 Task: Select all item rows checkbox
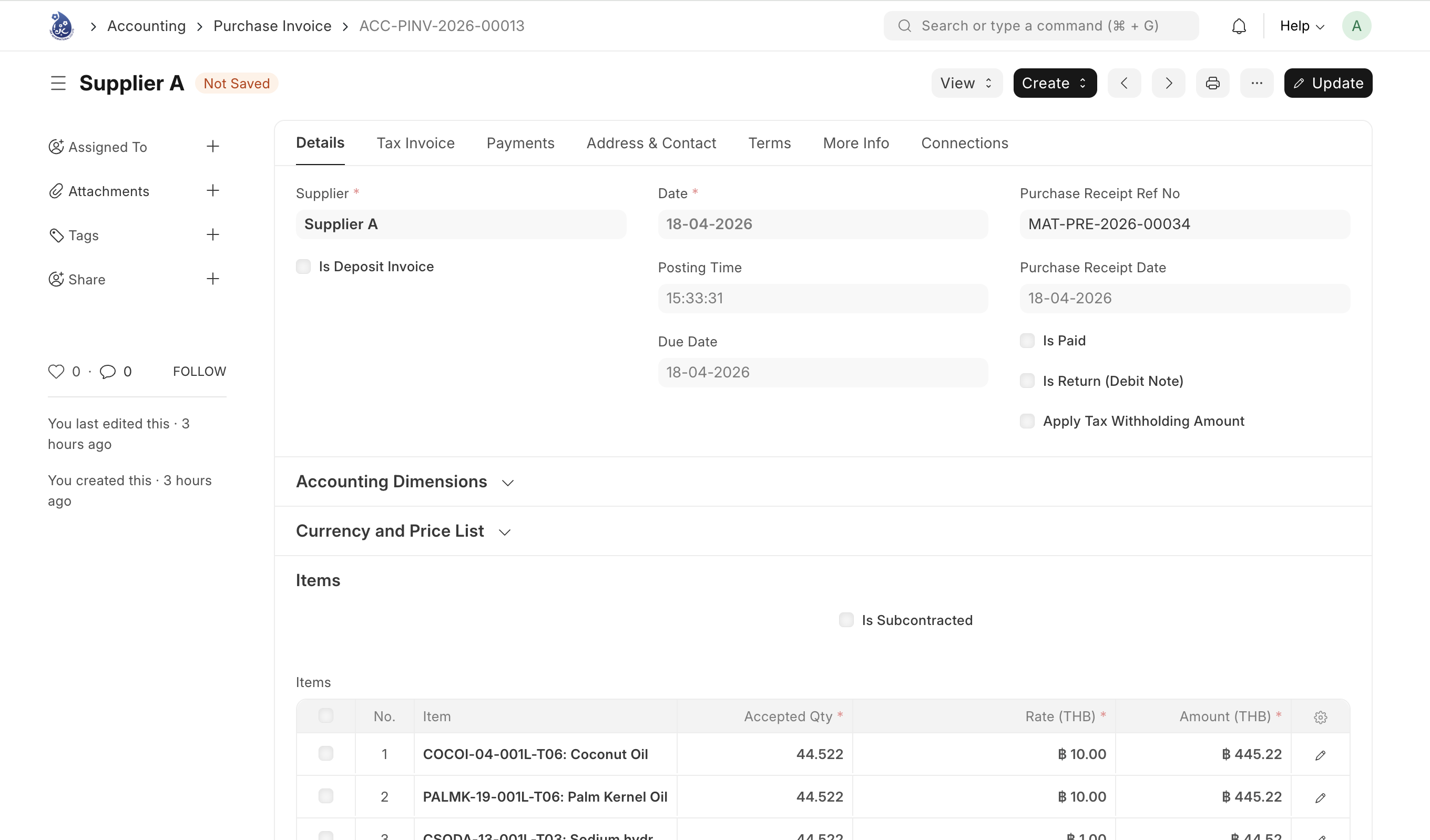(326, 716)
